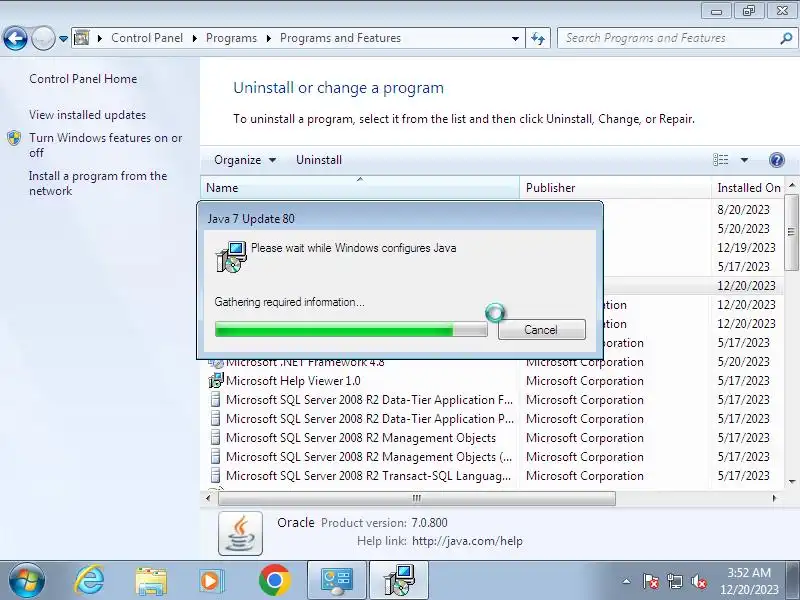Screen dimensions: 800x600
Task: Open the Windows Start menu
Action: (x=27, y=581)
